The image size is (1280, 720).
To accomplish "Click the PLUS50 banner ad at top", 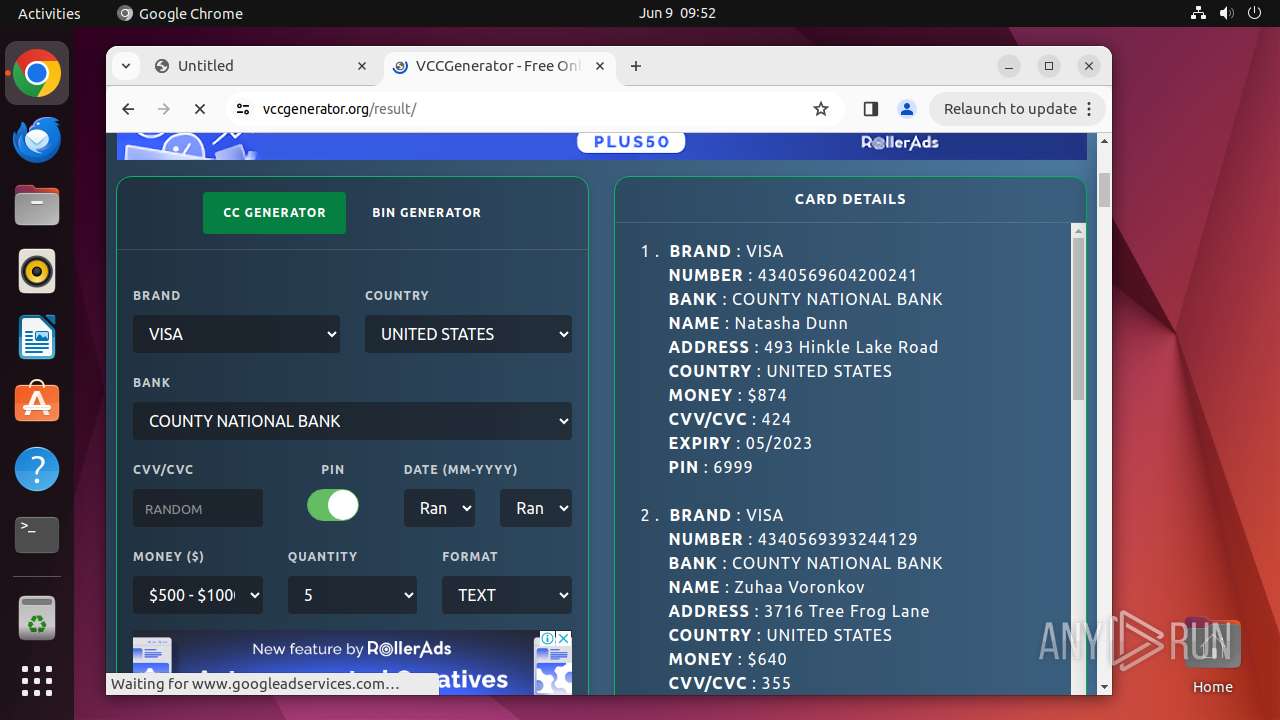I will 601,146.
